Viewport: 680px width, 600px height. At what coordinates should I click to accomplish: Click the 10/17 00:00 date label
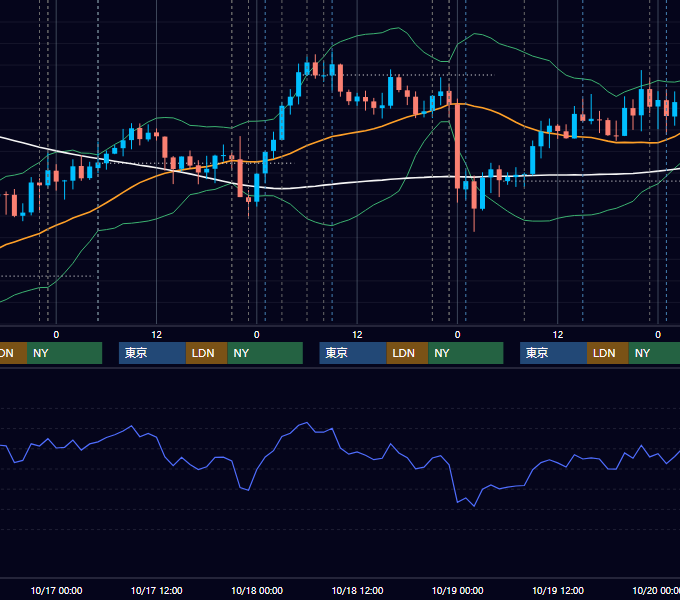[x=56, y=590]
